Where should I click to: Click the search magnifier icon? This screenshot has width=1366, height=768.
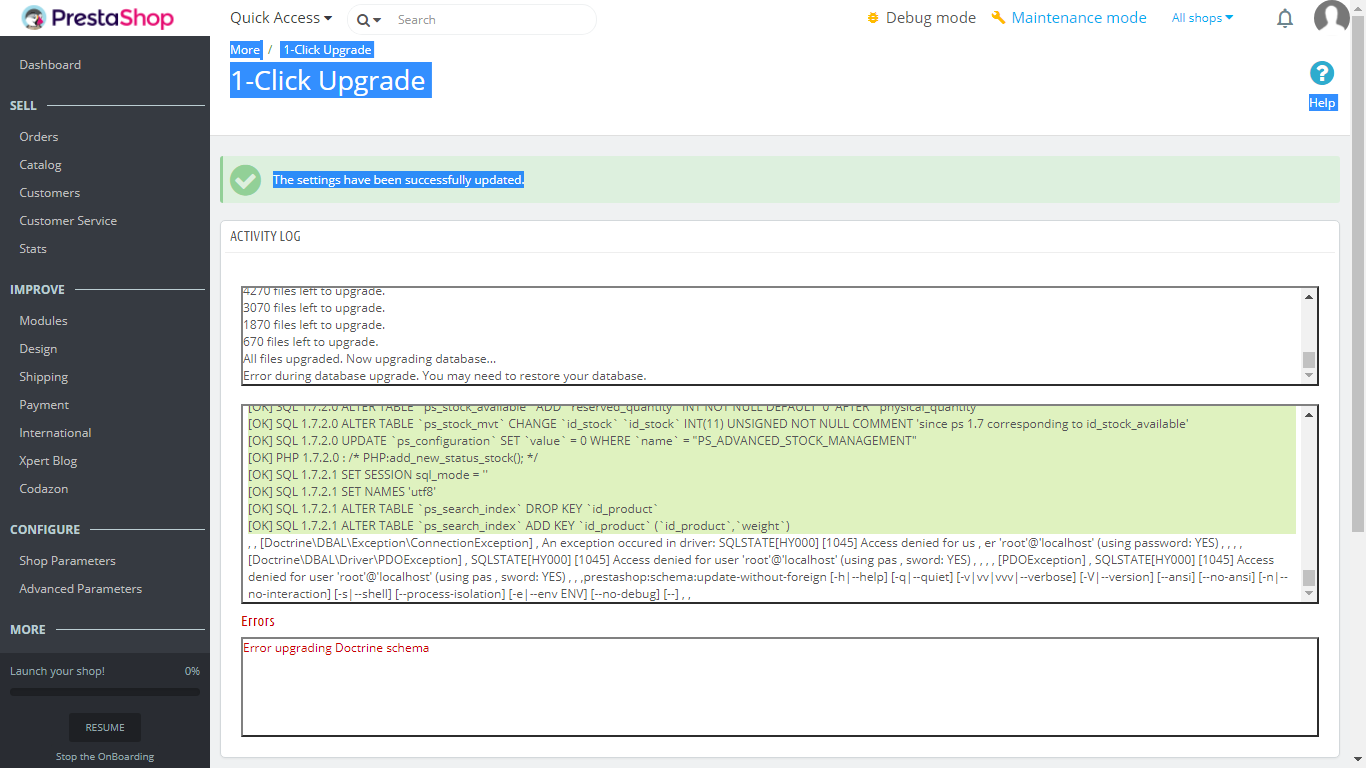click(x=363, y=20)
